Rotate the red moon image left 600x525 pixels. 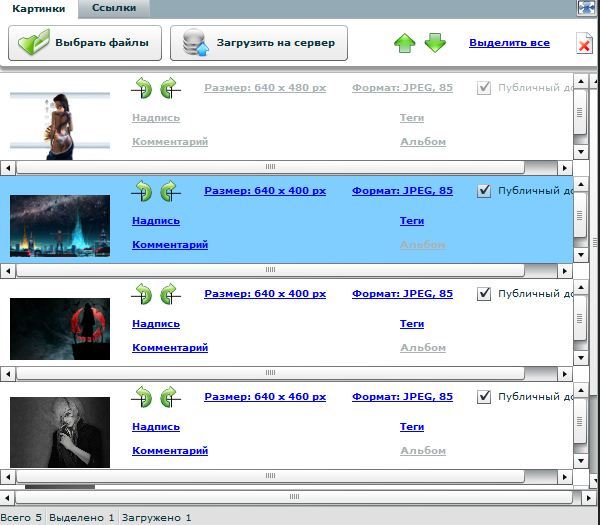[x=142, y=293]
